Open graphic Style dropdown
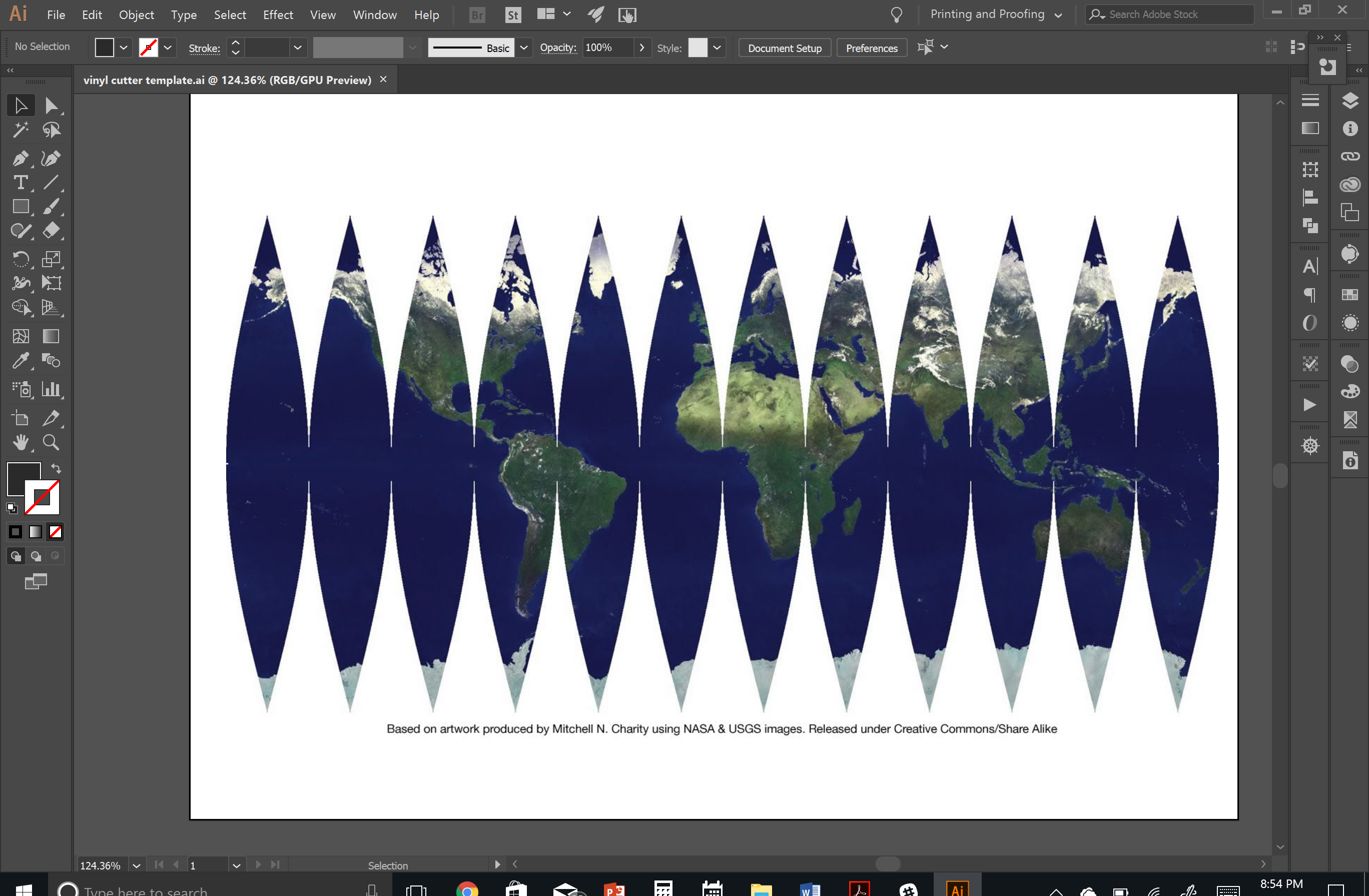1369x896 pixels. point(717,48)
